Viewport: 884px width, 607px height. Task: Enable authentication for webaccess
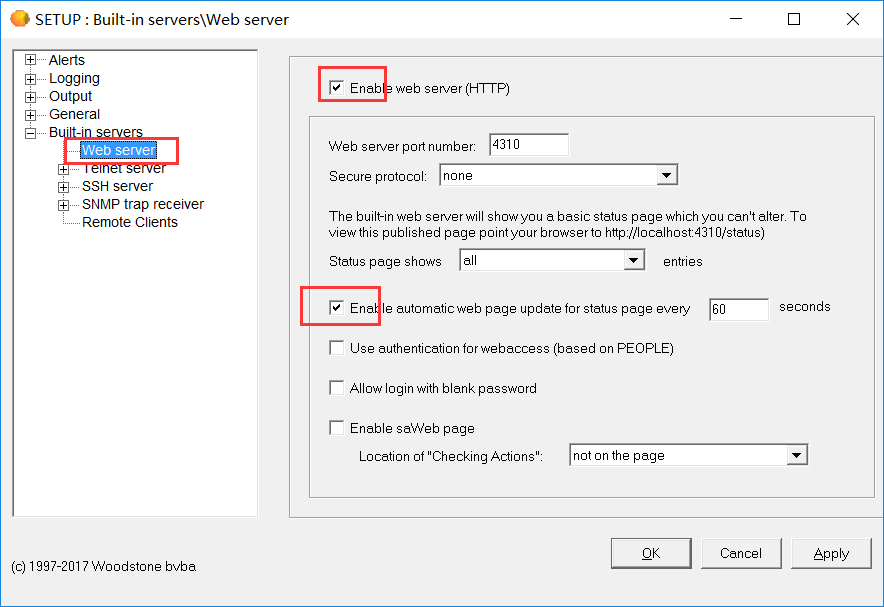[337, 347]
